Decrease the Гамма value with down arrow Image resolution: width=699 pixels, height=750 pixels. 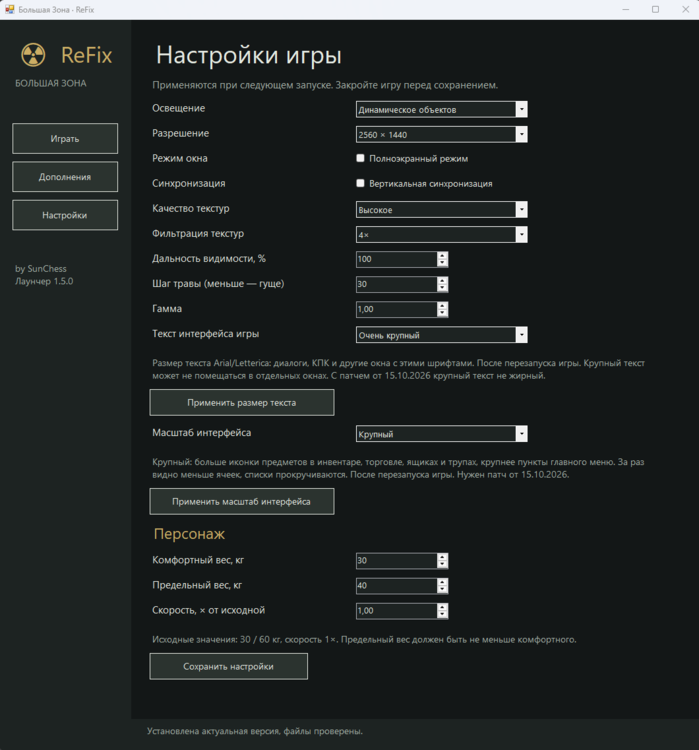[x=443, y=313]
